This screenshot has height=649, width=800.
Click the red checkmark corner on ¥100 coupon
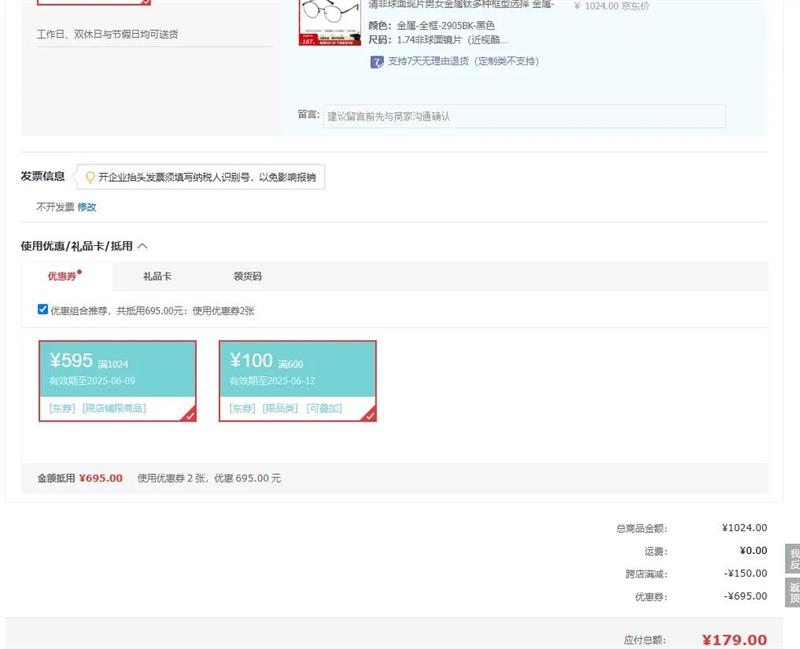click(370, 415)
